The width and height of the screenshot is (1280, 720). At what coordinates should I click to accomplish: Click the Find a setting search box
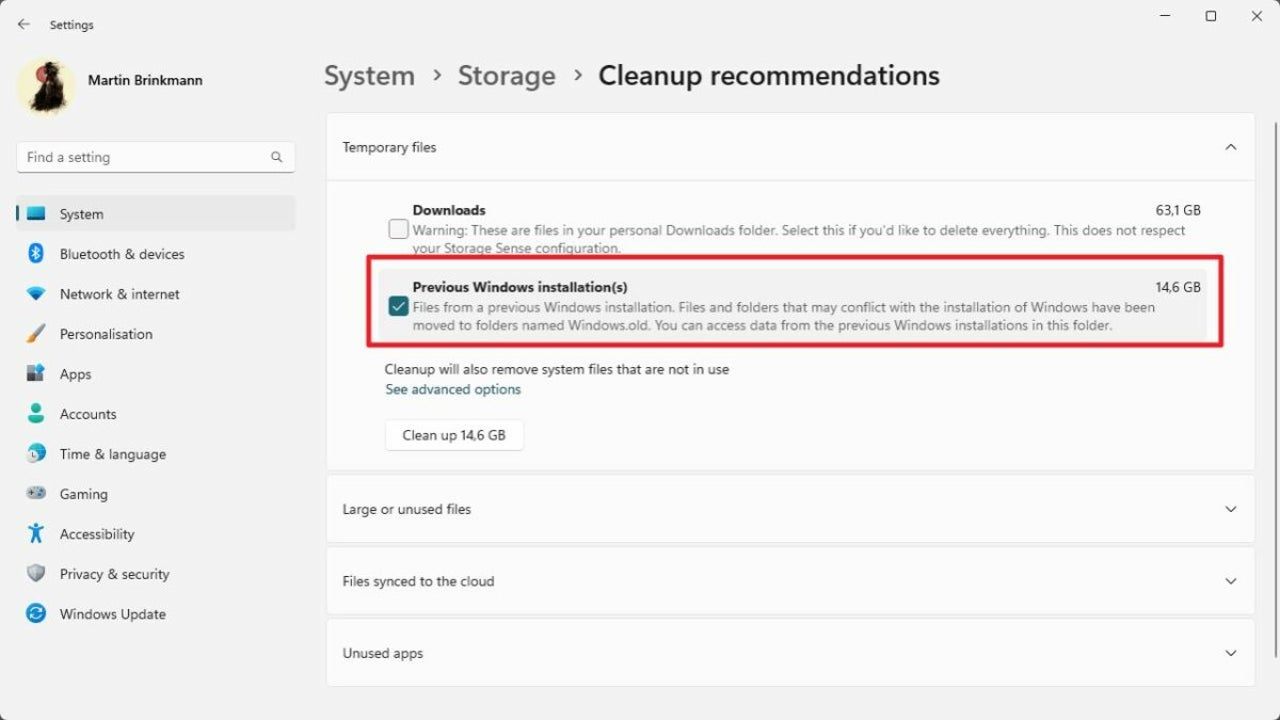tap(145, 157)
